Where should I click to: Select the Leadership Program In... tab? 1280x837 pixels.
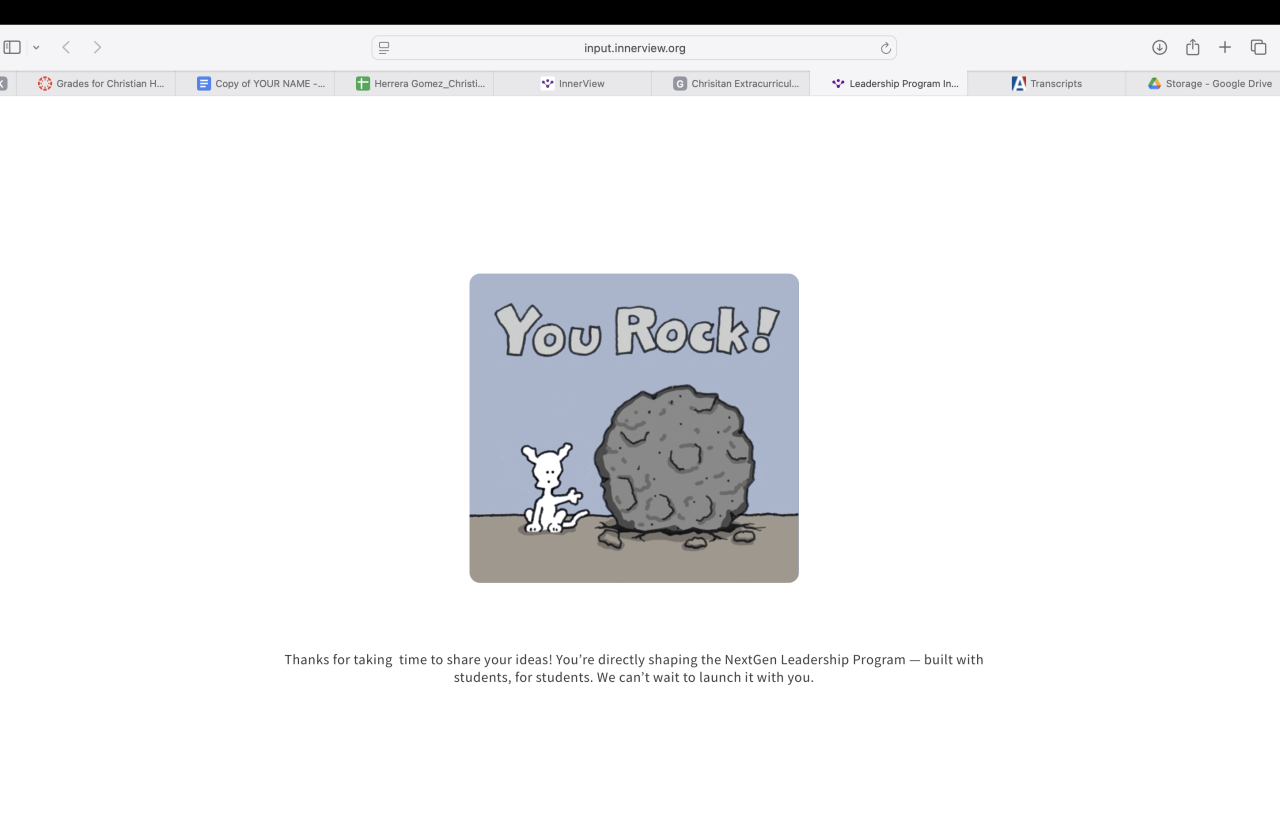coord(889,84)
